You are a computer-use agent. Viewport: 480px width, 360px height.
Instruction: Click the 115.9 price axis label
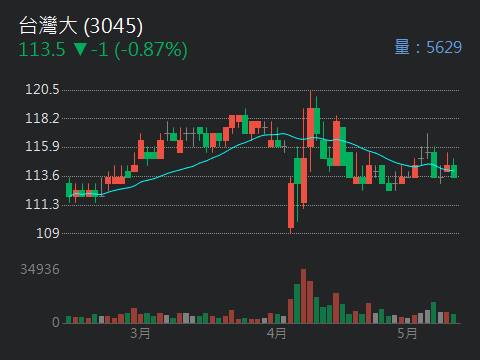[x=42, y=147]
